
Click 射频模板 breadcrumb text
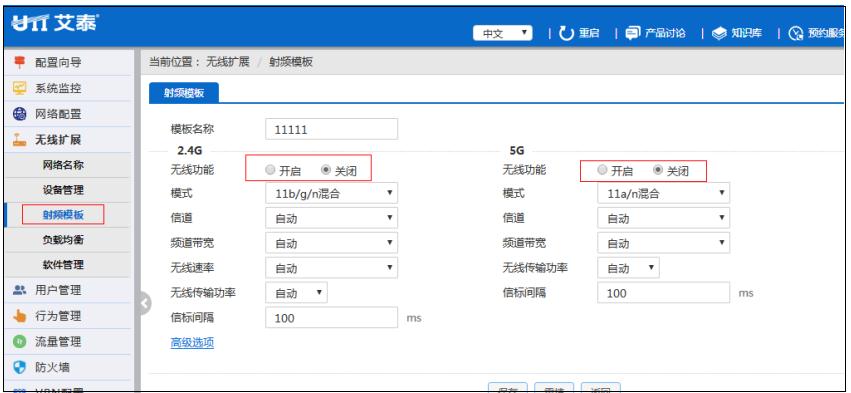pos(291,62)
